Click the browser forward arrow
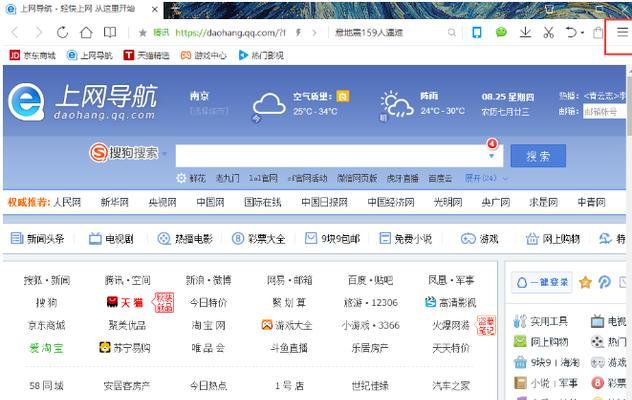The width and height of the screenshot is (632, 400). [39, 32]
